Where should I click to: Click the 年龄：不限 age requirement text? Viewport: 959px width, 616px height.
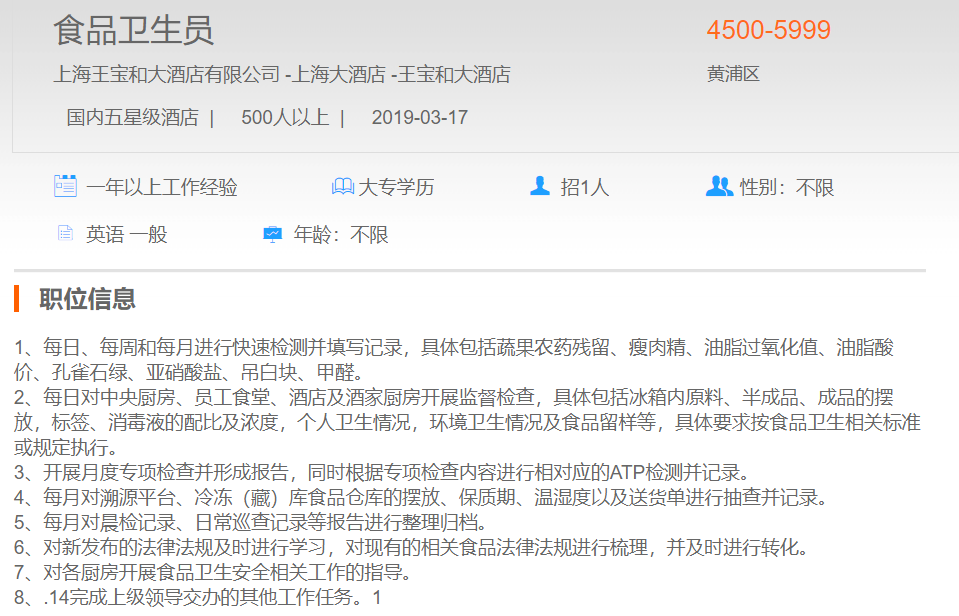click(x=341, y=235)
